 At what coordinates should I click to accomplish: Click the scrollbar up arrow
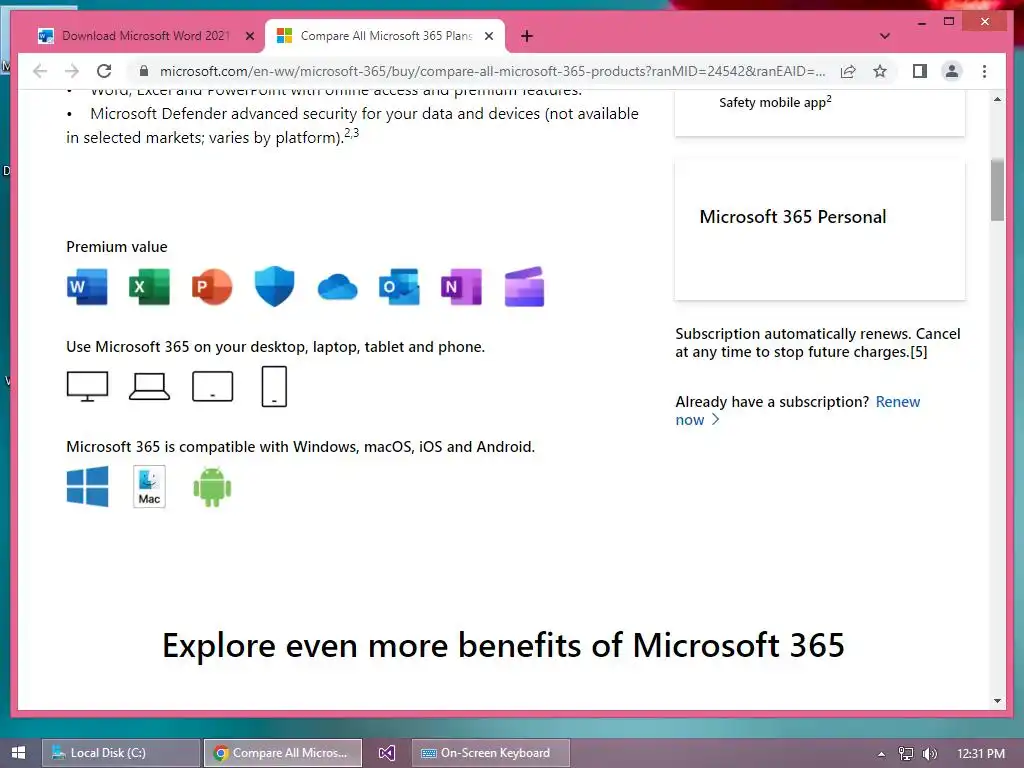997,99
